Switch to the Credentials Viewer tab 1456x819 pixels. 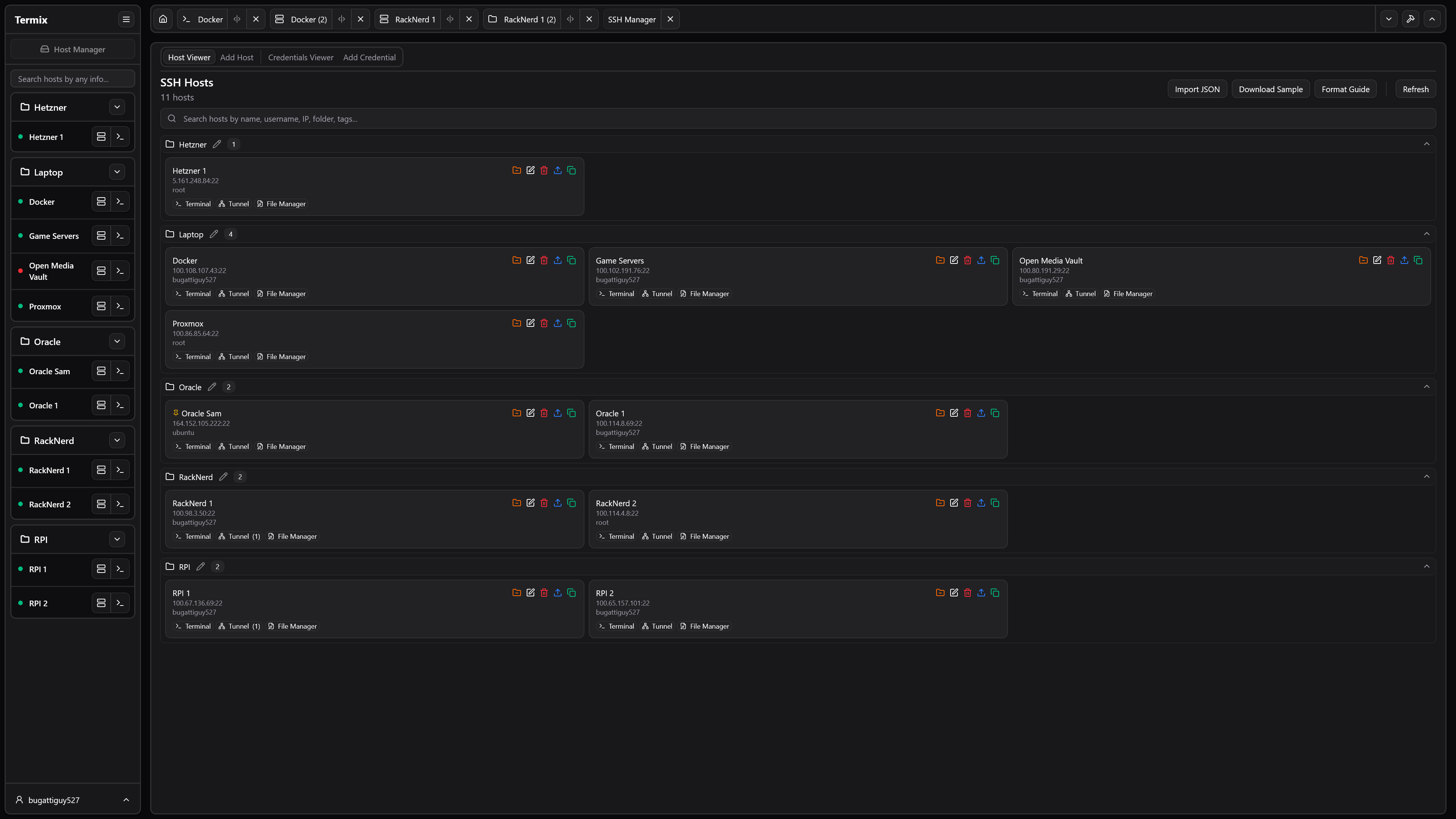point(300,58)
